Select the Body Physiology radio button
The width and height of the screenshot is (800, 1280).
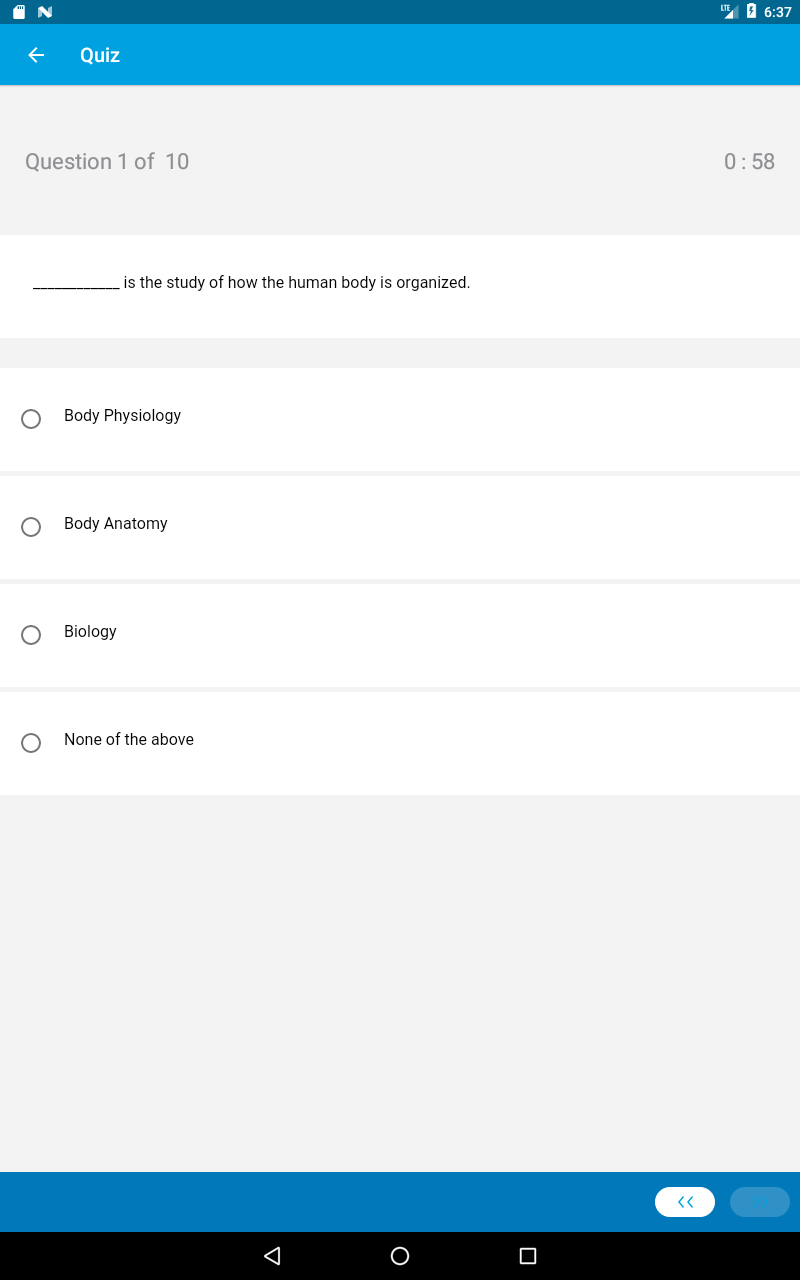click(x=31, y=419)
